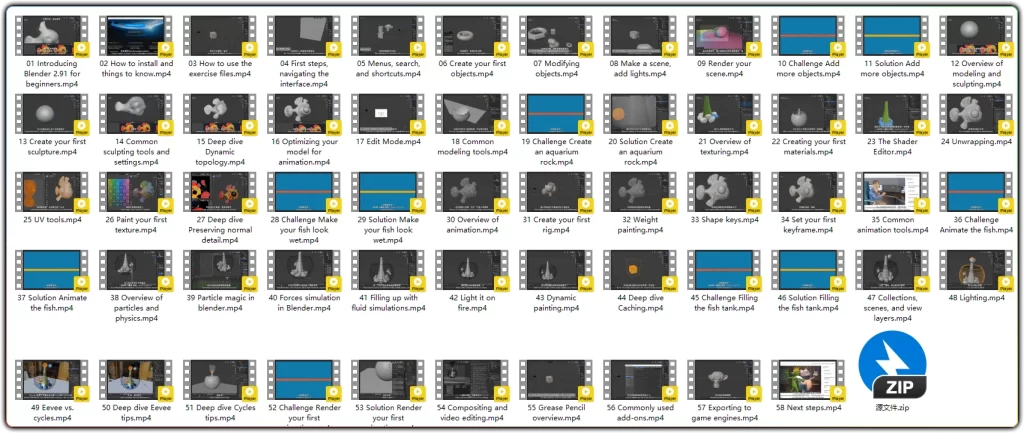The image size is (1024, 433).
Task: Select the 53 Solution Render your first thumbnail
Action: (388, 380)
